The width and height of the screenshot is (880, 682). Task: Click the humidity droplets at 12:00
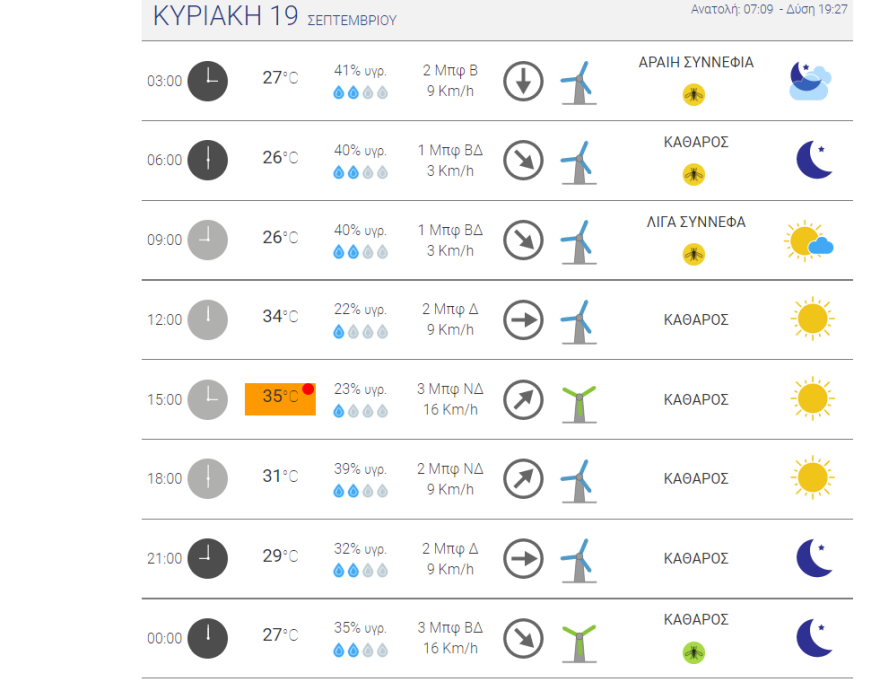pos(360,332)
